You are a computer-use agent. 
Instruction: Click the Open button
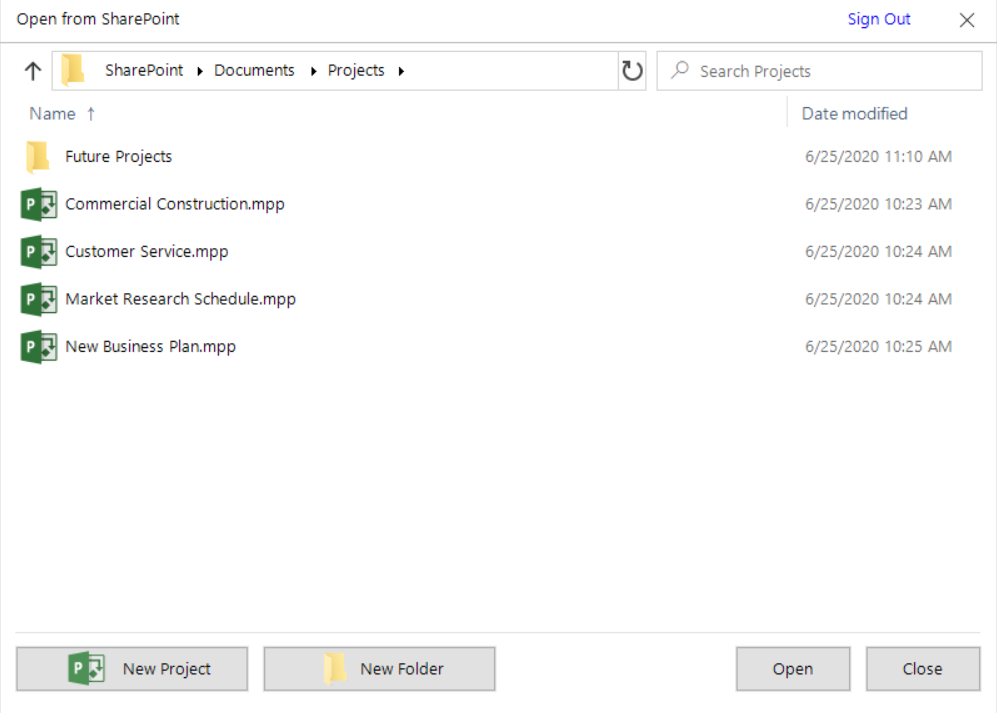(793, 669)
